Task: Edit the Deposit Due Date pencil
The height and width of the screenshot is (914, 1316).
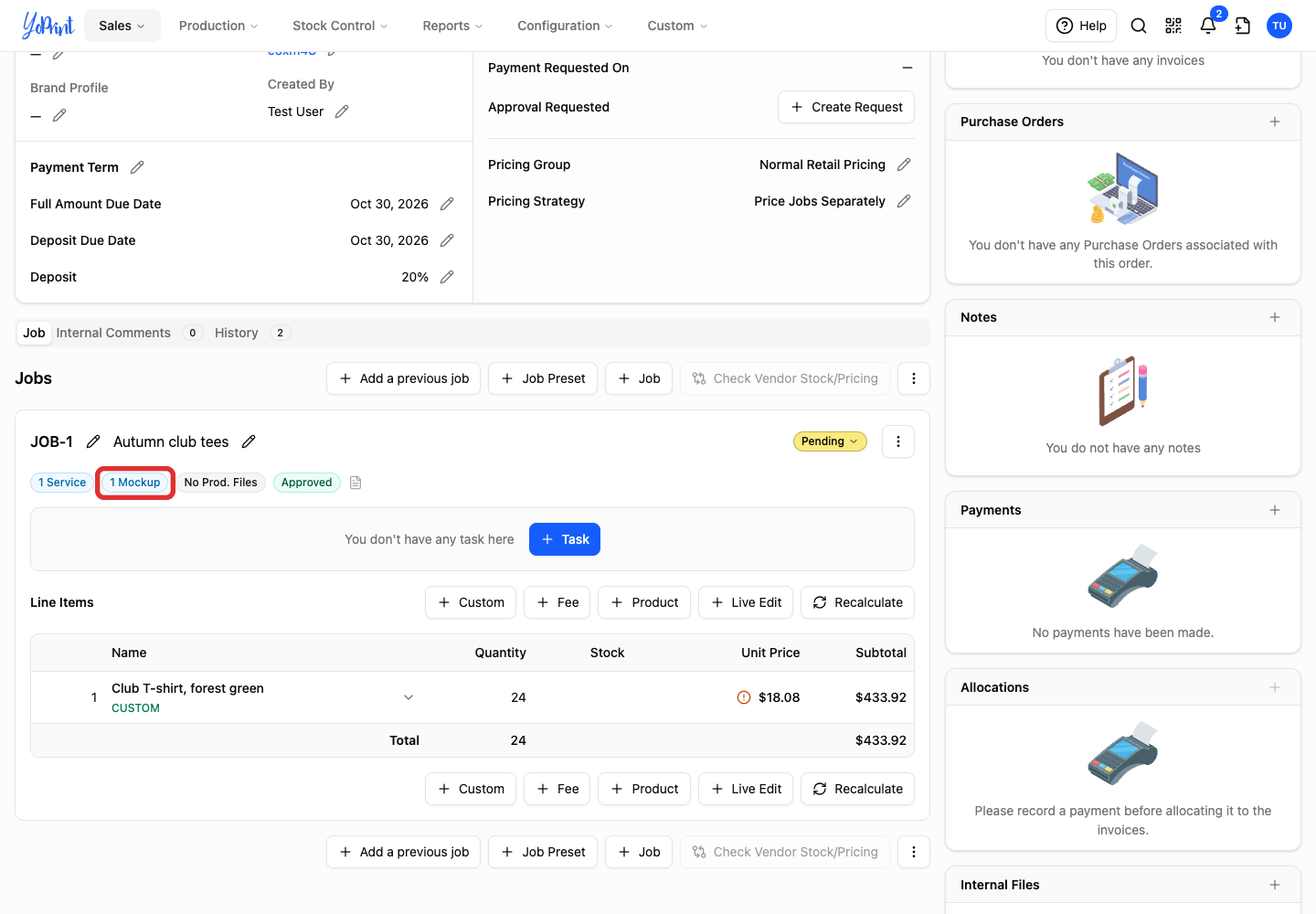Action: 447,240
